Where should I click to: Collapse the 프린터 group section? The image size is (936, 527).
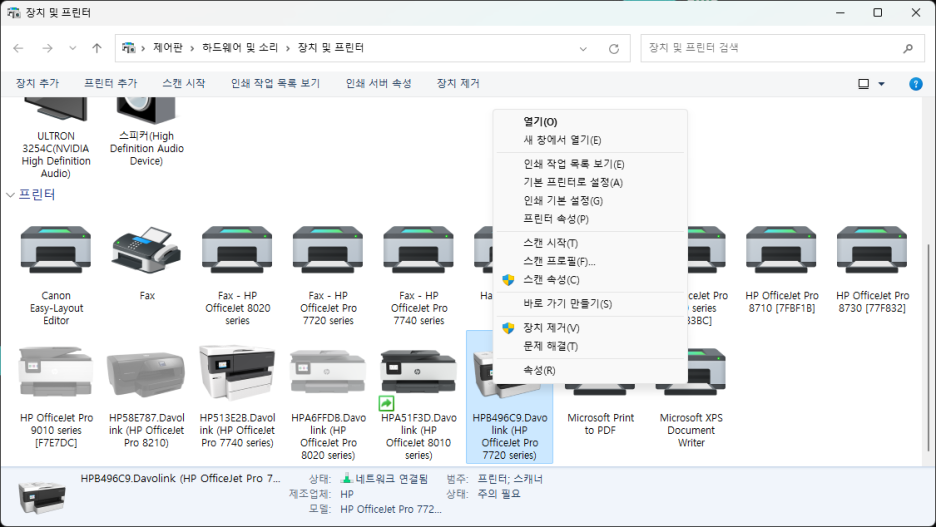[x=10, y=195]
